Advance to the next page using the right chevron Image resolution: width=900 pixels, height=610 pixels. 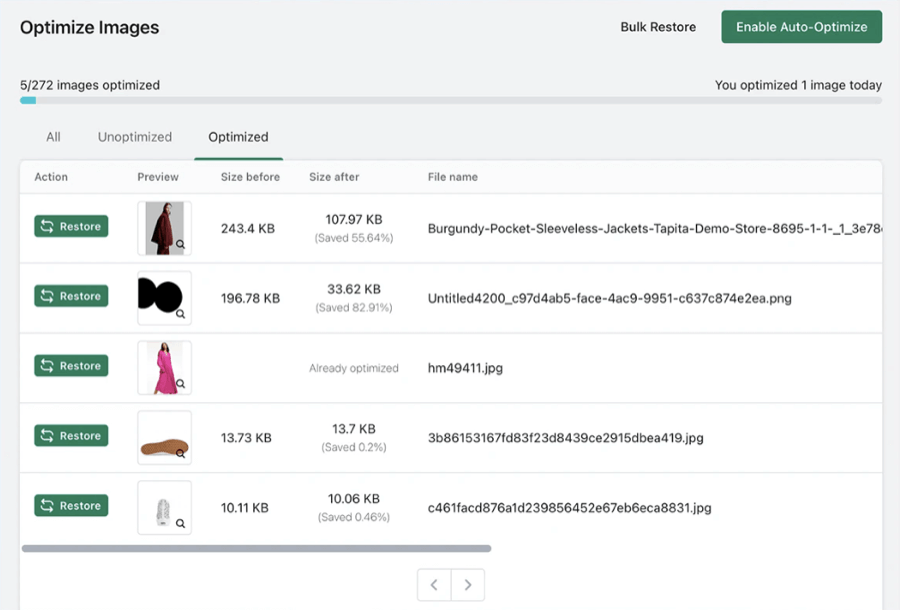pyautogui.click(x=467, y=585)
